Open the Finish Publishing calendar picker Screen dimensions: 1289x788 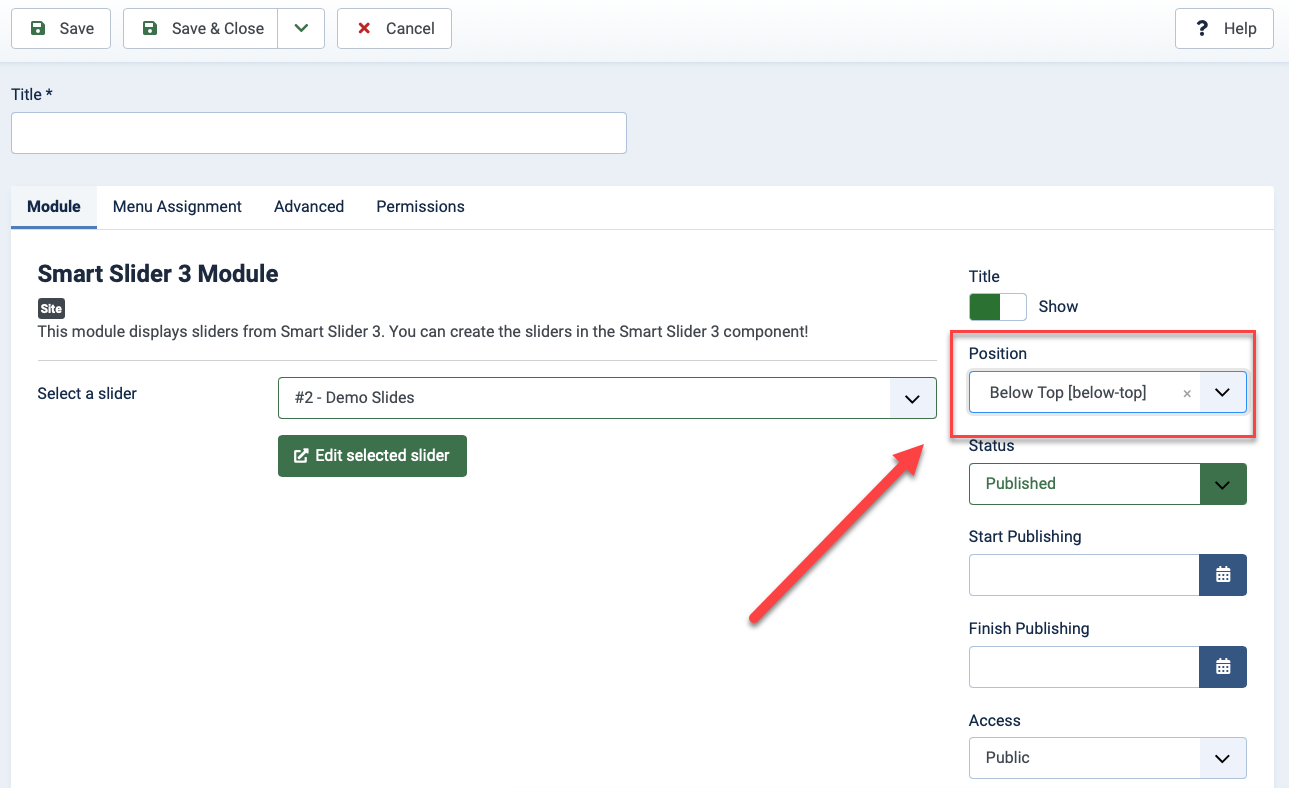pos(1222,667)
